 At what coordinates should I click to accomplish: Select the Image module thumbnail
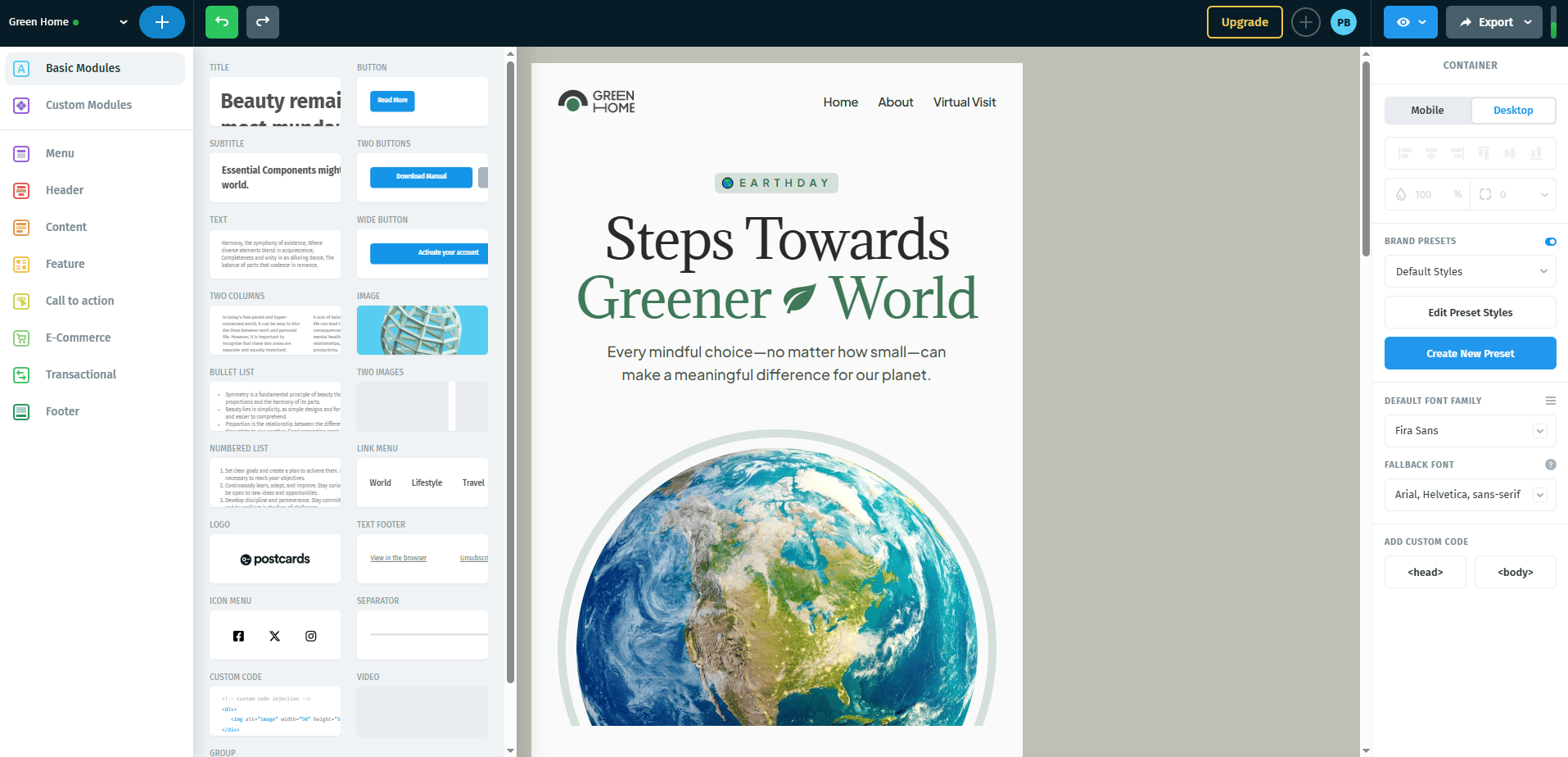[423, 330]
